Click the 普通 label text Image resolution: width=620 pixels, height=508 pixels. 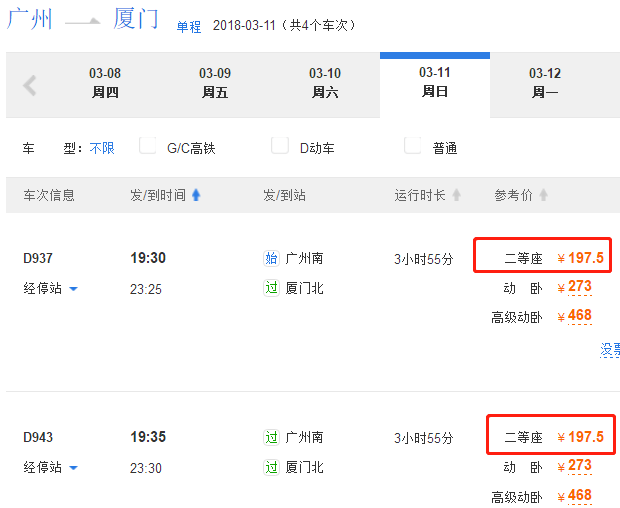point(445,148)
